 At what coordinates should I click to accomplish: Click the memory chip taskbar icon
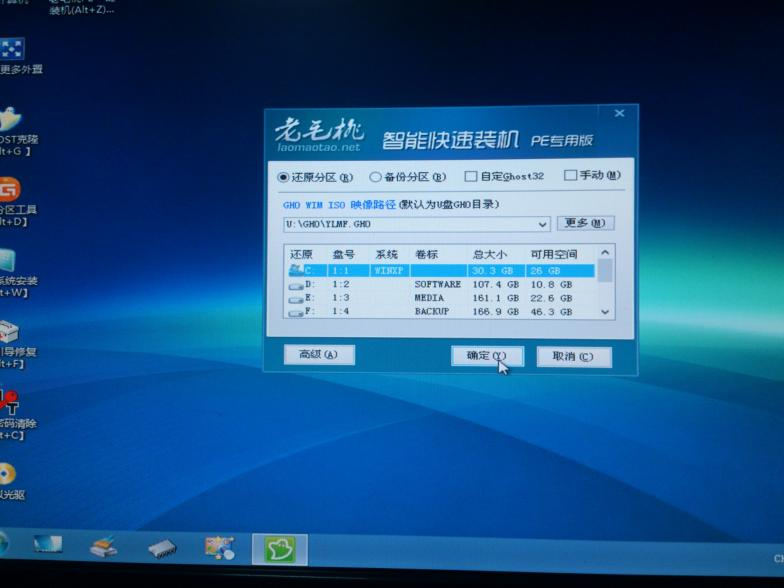161,548
